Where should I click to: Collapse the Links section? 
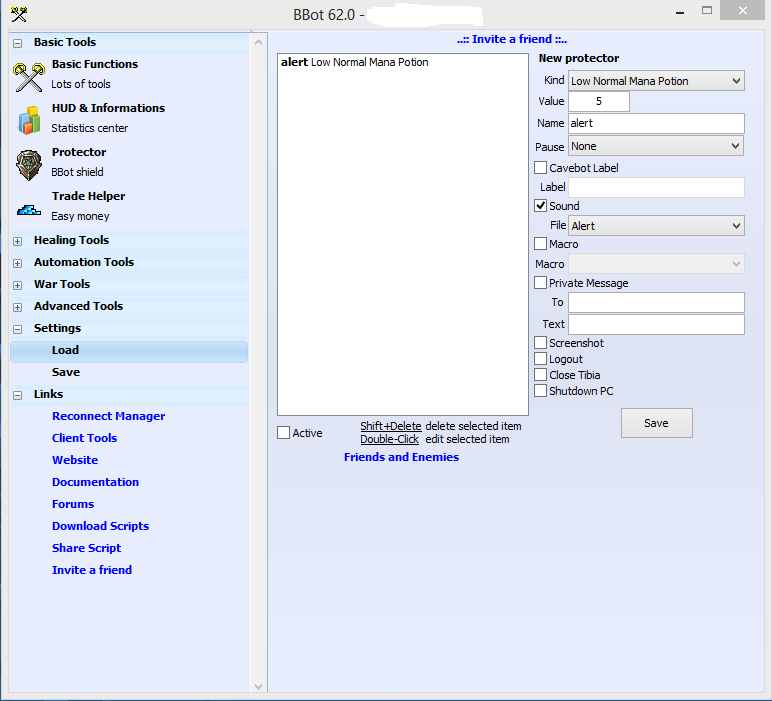pos(18,395)
